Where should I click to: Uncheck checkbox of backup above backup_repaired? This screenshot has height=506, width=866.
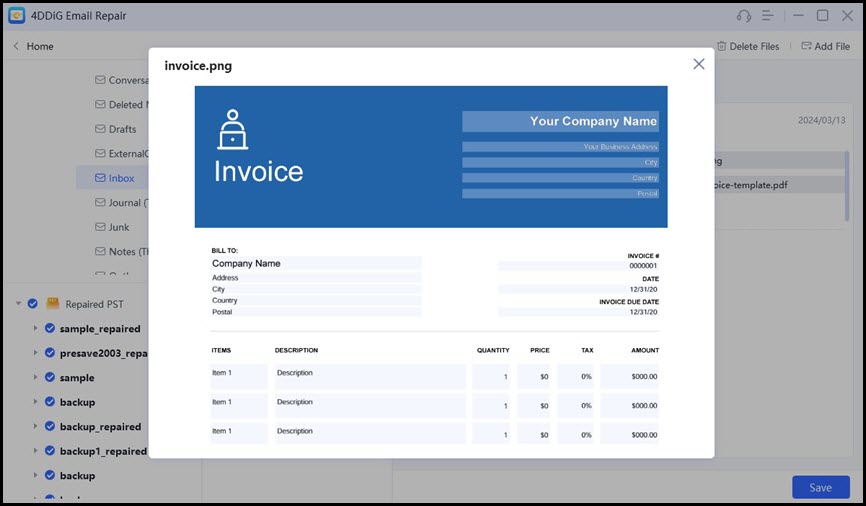50,402
